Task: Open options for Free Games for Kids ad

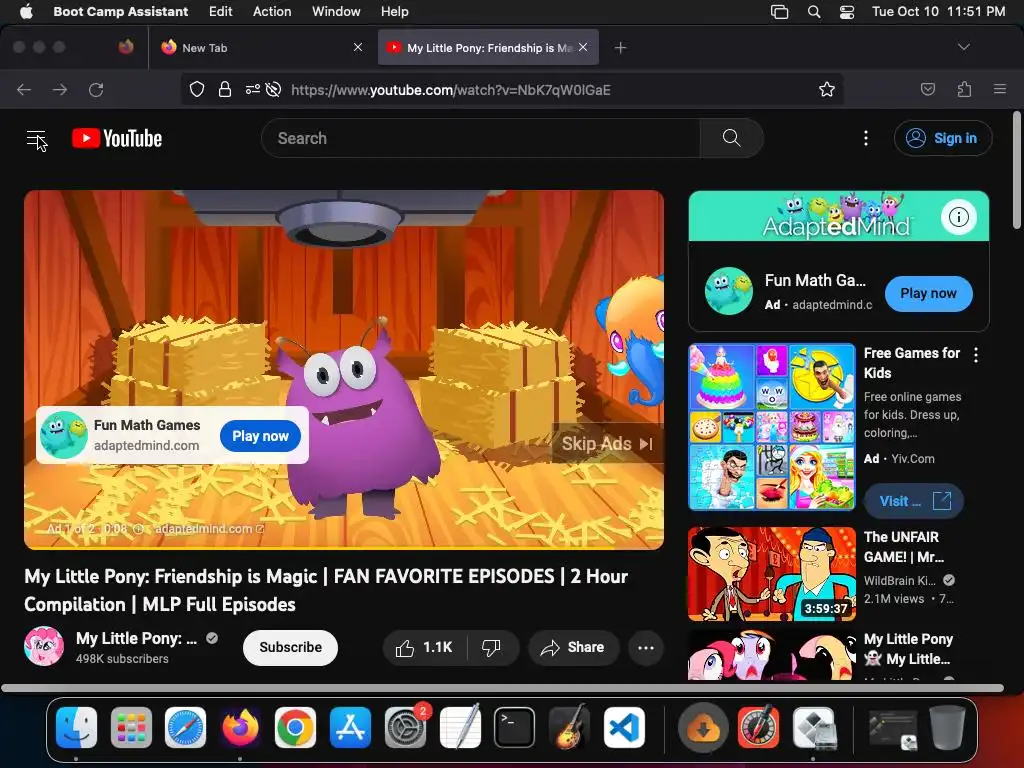Action: 976,355
